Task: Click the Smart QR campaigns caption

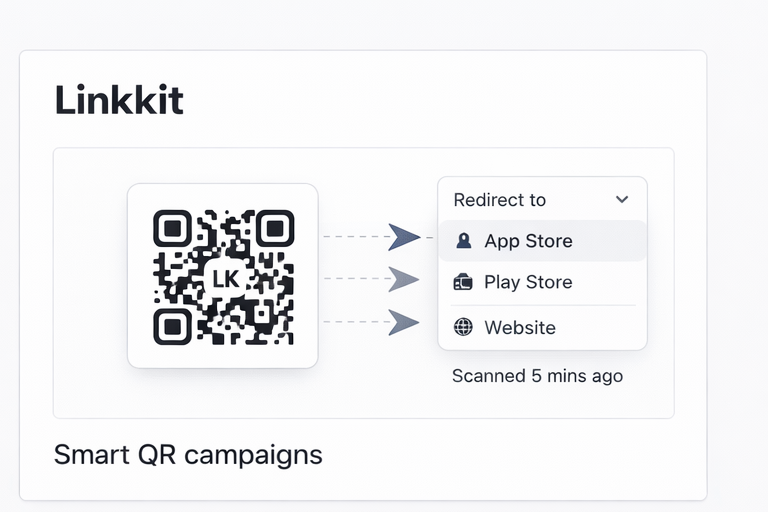Action: point(188,455)
